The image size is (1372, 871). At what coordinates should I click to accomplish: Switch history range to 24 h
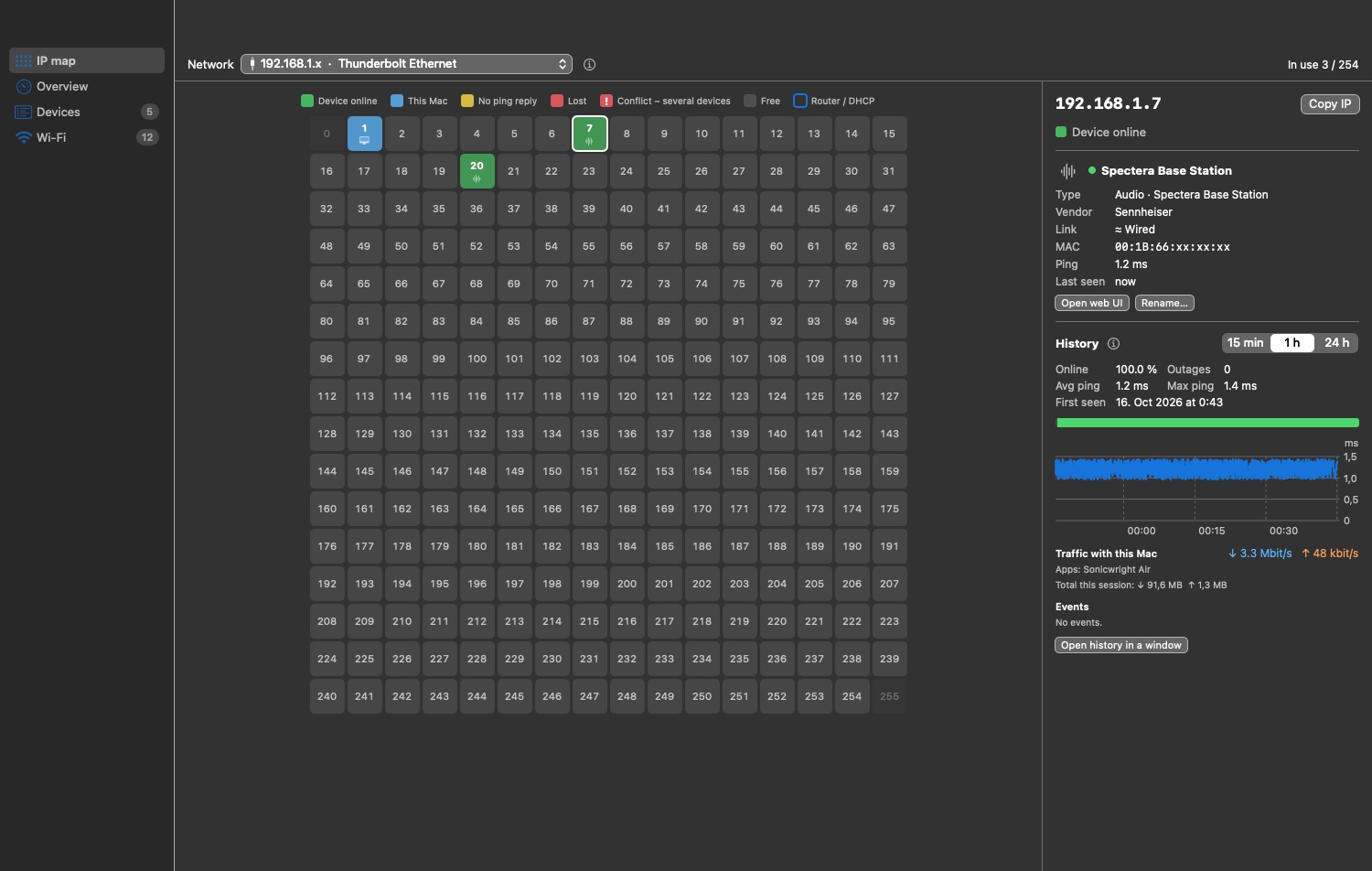1336,343
